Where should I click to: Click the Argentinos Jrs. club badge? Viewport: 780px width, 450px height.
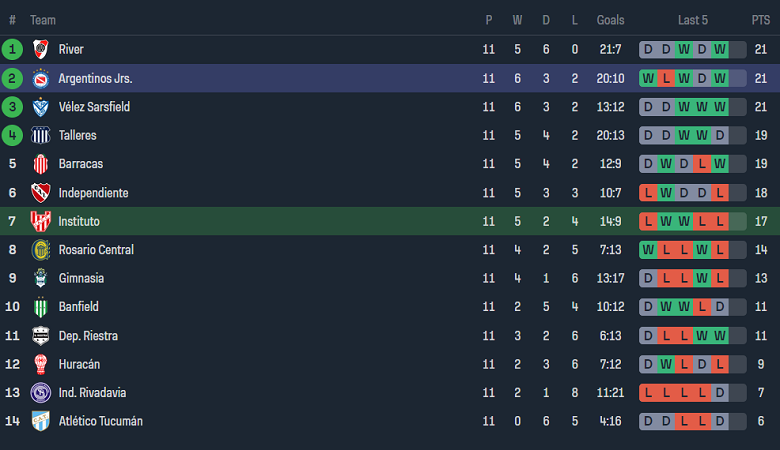click(x=41, y=78)
